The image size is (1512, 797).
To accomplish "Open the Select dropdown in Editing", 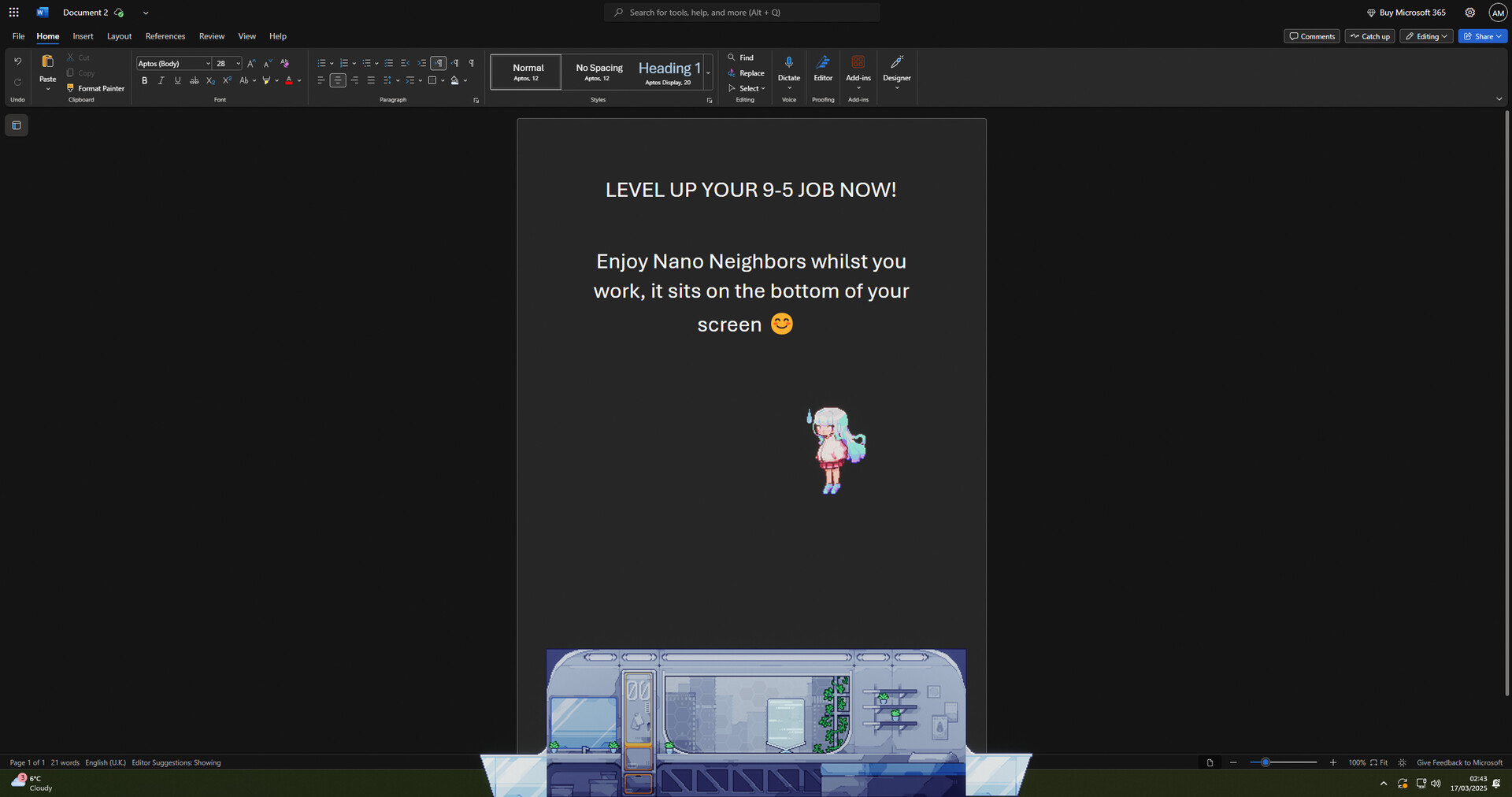I will pyautogui.click(x=747, y=88).
